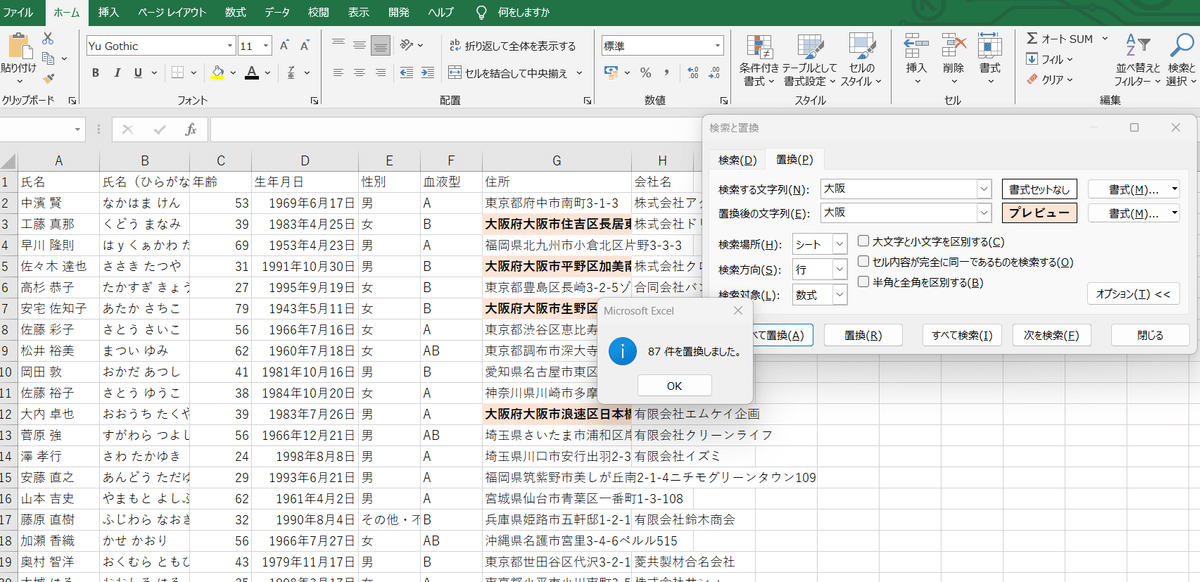Click column G header
Viewport: 1200px width, 582px height.
click(x=556, y=161)
